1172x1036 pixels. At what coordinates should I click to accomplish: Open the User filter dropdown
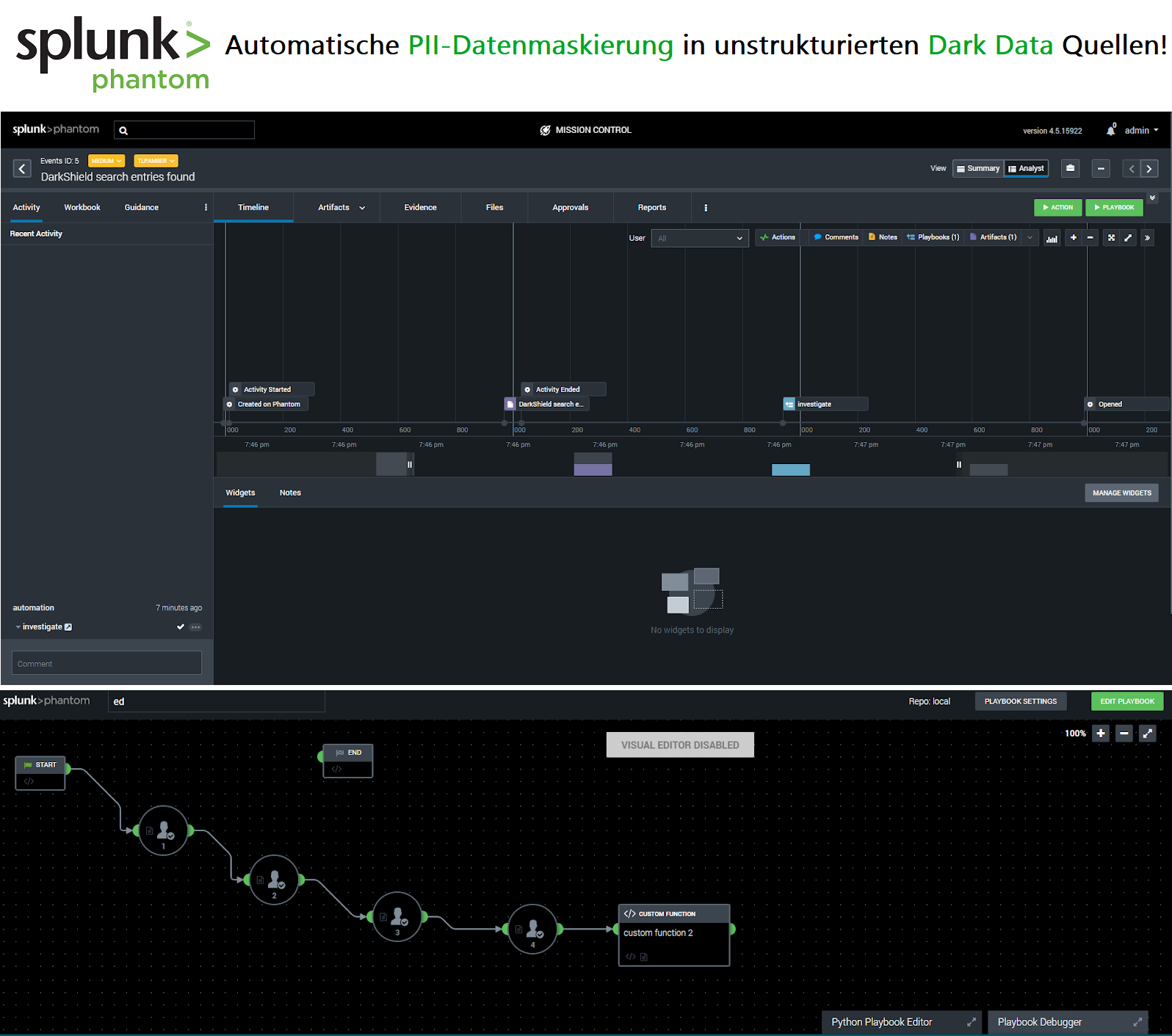pos(700,238)
